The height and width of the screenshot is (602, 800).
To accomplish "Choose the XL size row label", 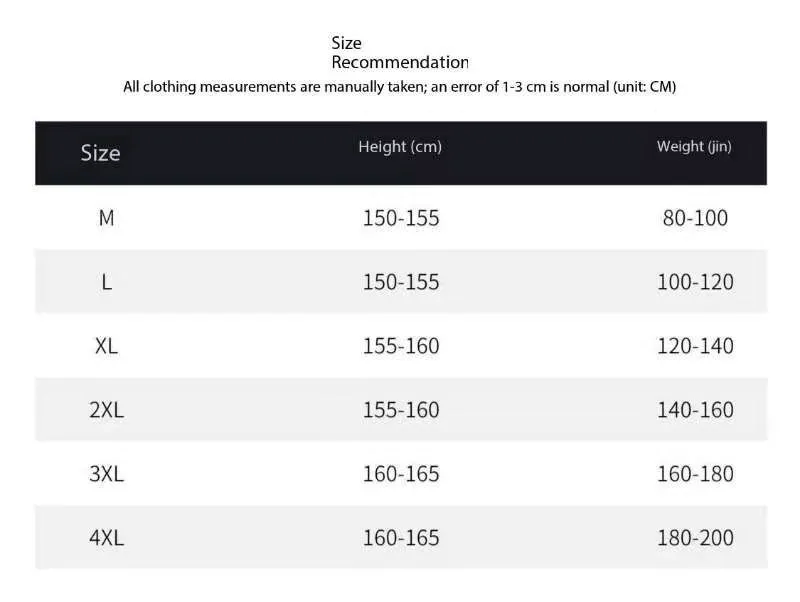I will tap(106, 346).
